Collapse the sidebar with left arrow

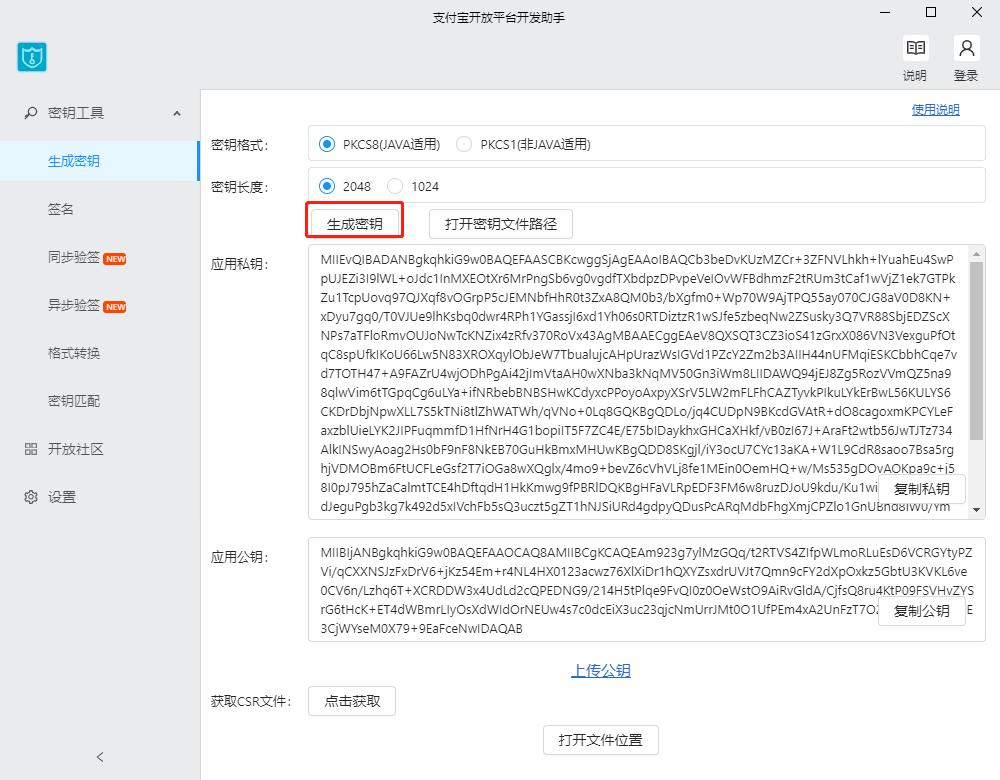point(99,757)
